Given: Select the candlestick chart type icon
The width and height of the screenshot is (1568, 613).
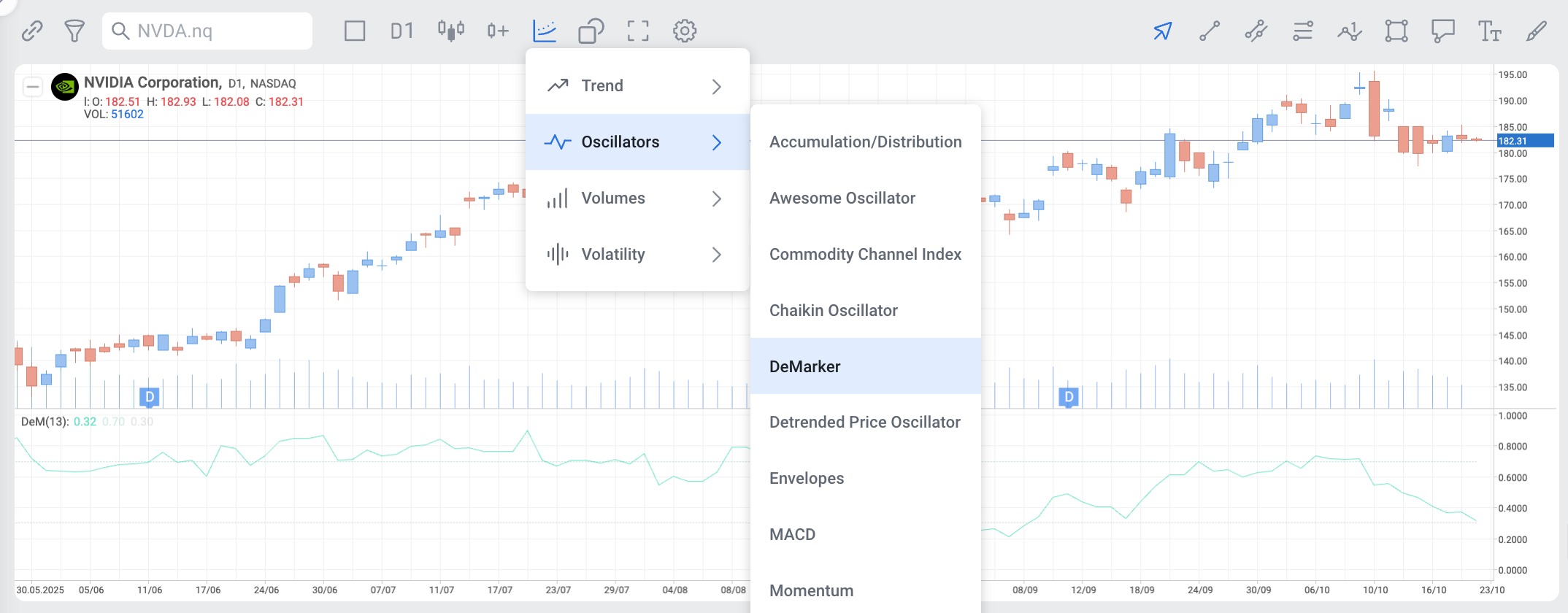Looking at the screenshot, I should click(x=451, y=31).
